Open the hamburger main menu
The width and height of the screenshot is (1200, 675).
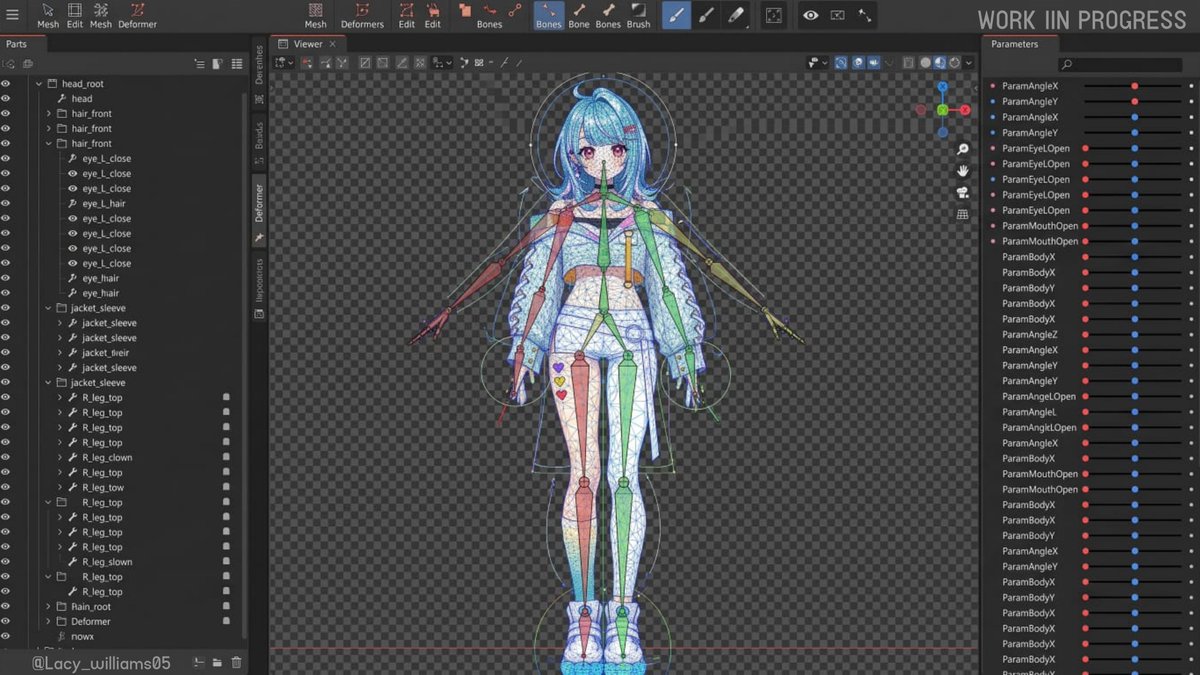(x=12, y=15)
